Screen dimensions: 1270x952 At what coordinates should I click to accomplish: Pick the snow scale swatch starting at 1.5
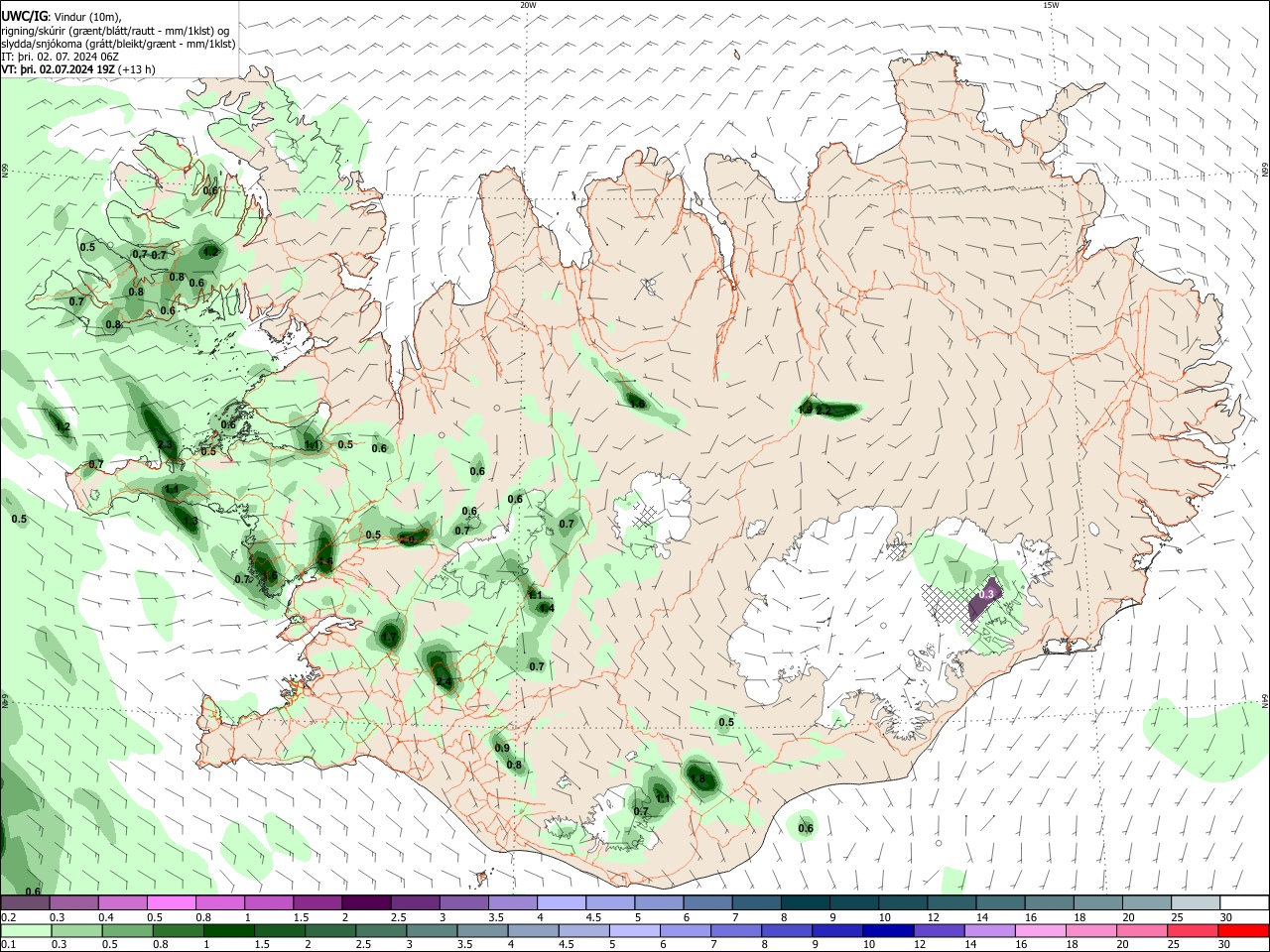coord(317,902)
